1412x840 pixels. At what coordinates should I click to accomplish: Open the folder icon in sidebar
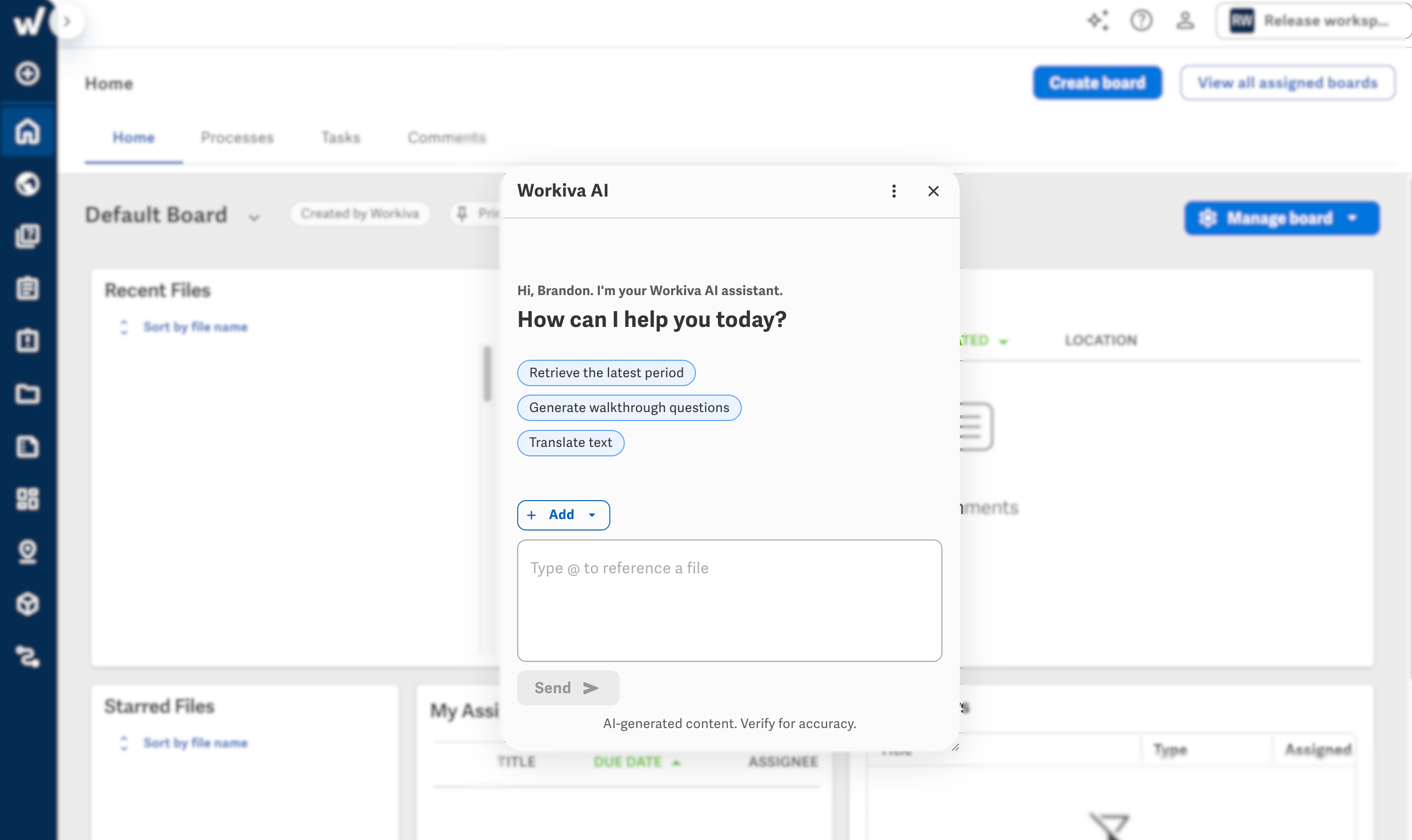(27, 394)
